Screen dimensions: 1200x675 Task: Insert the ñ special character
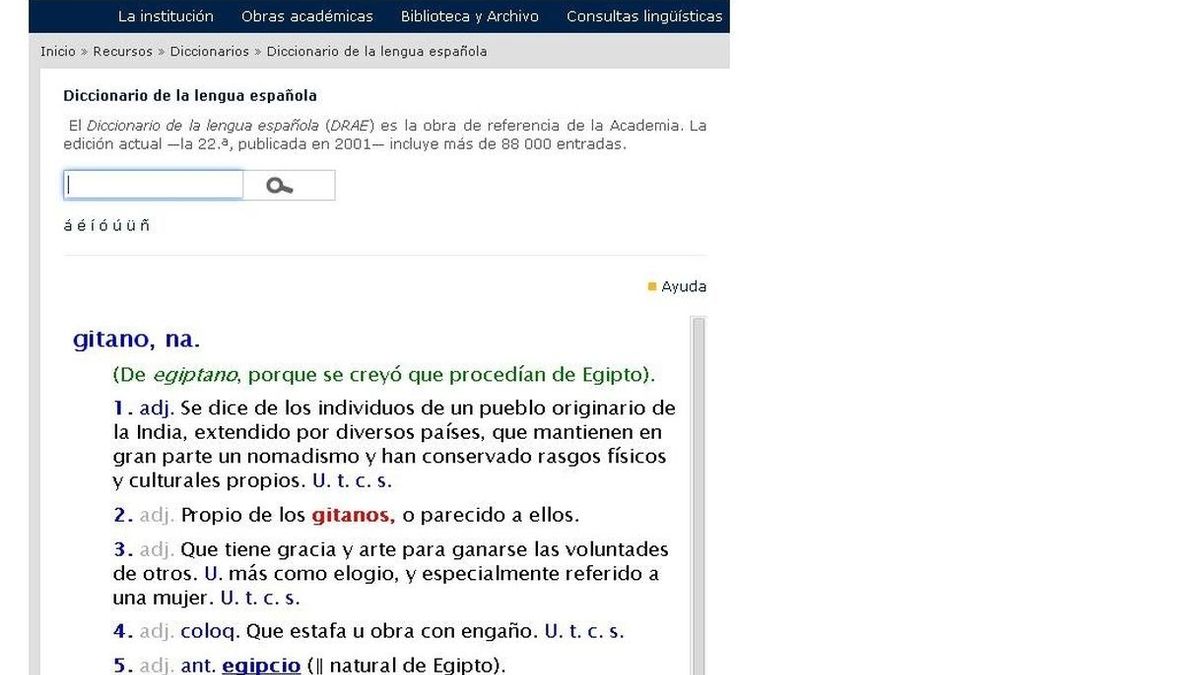[145, 225]
